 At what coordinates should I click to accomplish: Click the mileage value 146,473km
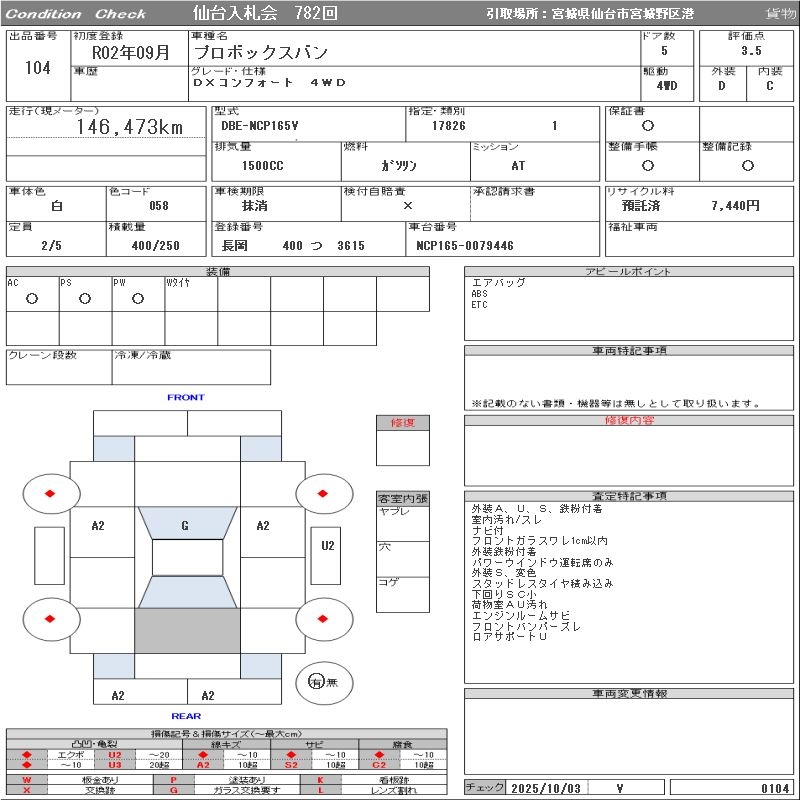pyautogui.click(x=130, y=128)
